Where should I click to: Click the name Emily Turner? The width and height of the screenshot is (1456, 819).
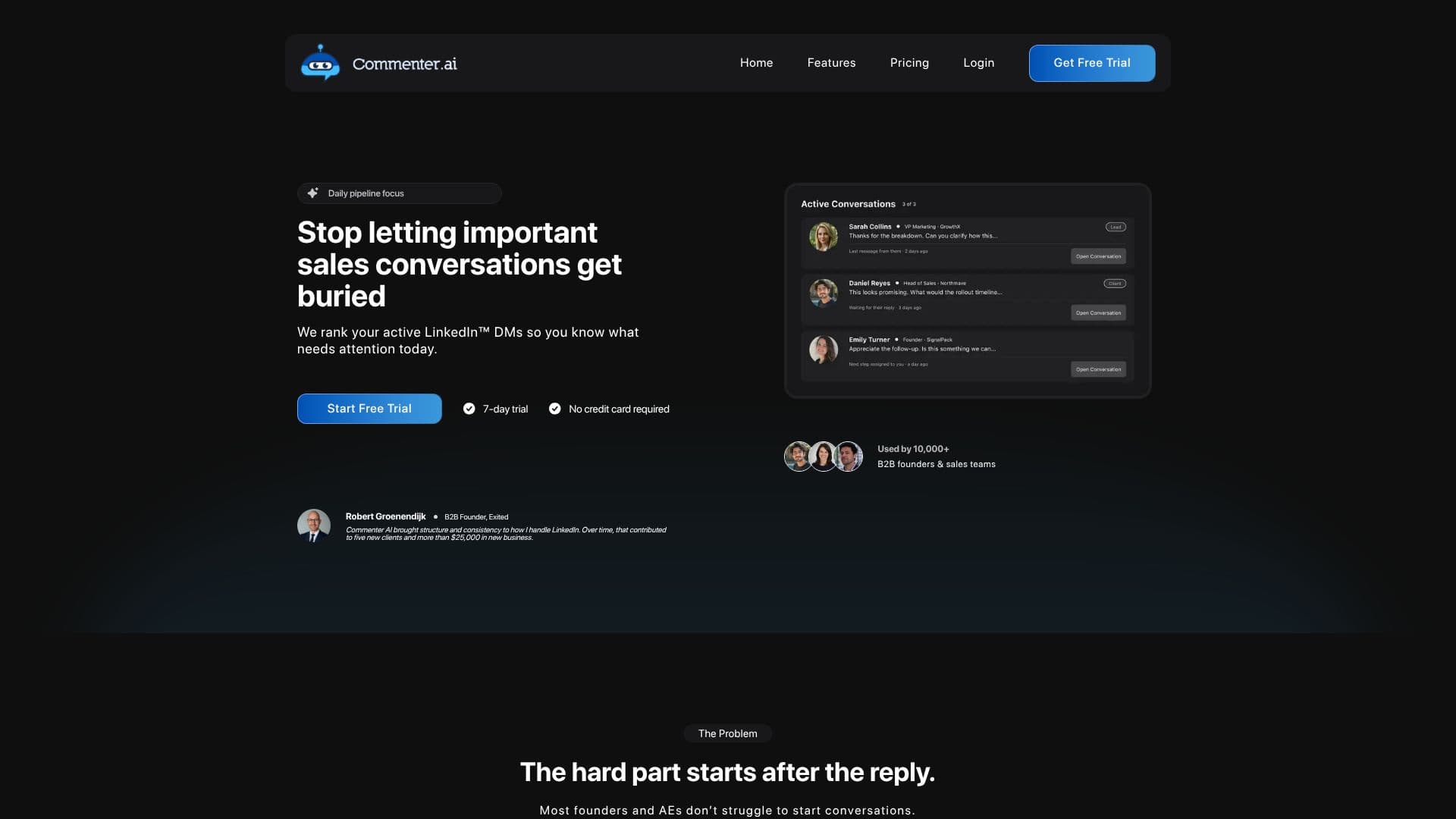[x=869, y=340]
